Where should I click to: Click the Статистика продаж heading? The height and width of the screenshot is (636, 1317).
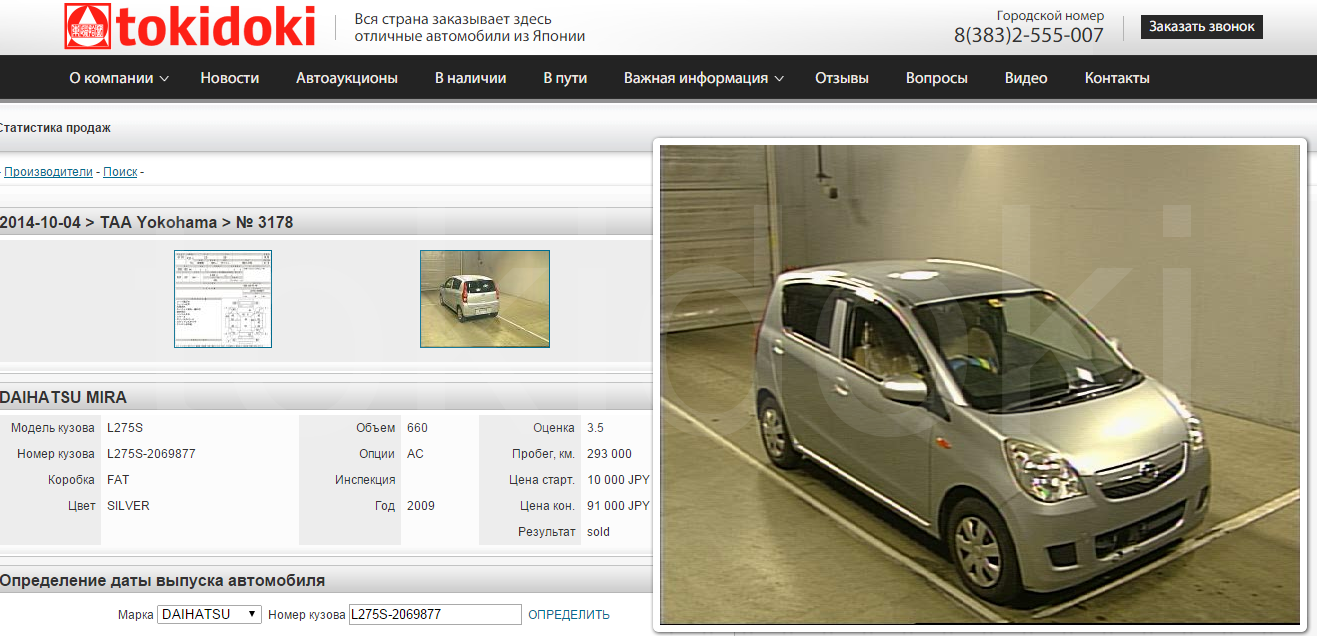(55, 128)
